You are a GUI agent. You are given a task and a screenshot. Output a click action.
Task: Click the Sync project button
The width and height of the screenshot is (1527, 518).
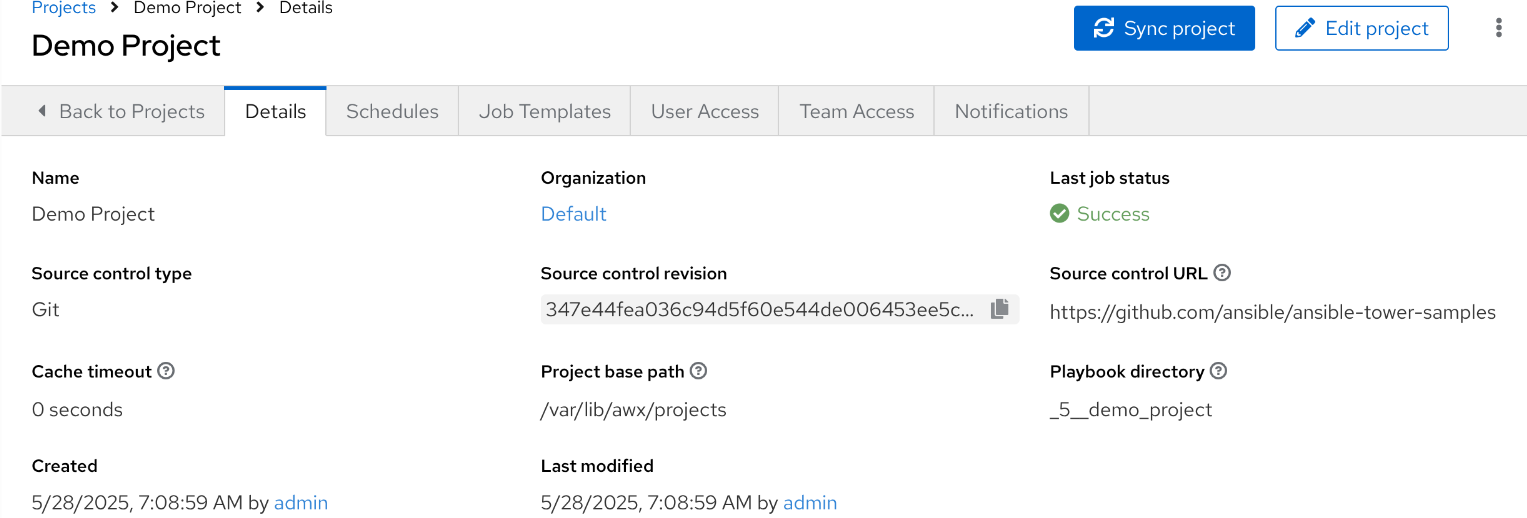[x=1164, y=28]
